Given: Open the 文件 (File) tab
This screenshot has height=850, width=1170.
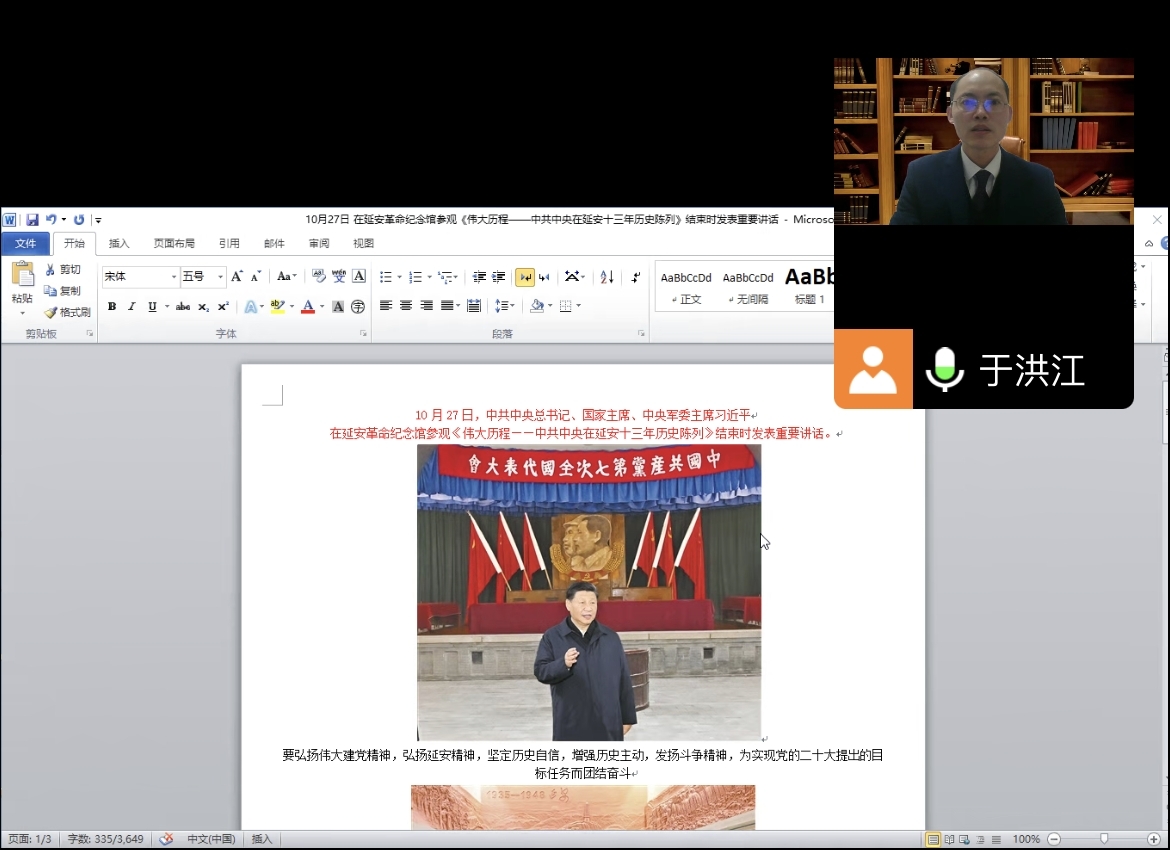Looking at the screenshot, I should [25, 243].
